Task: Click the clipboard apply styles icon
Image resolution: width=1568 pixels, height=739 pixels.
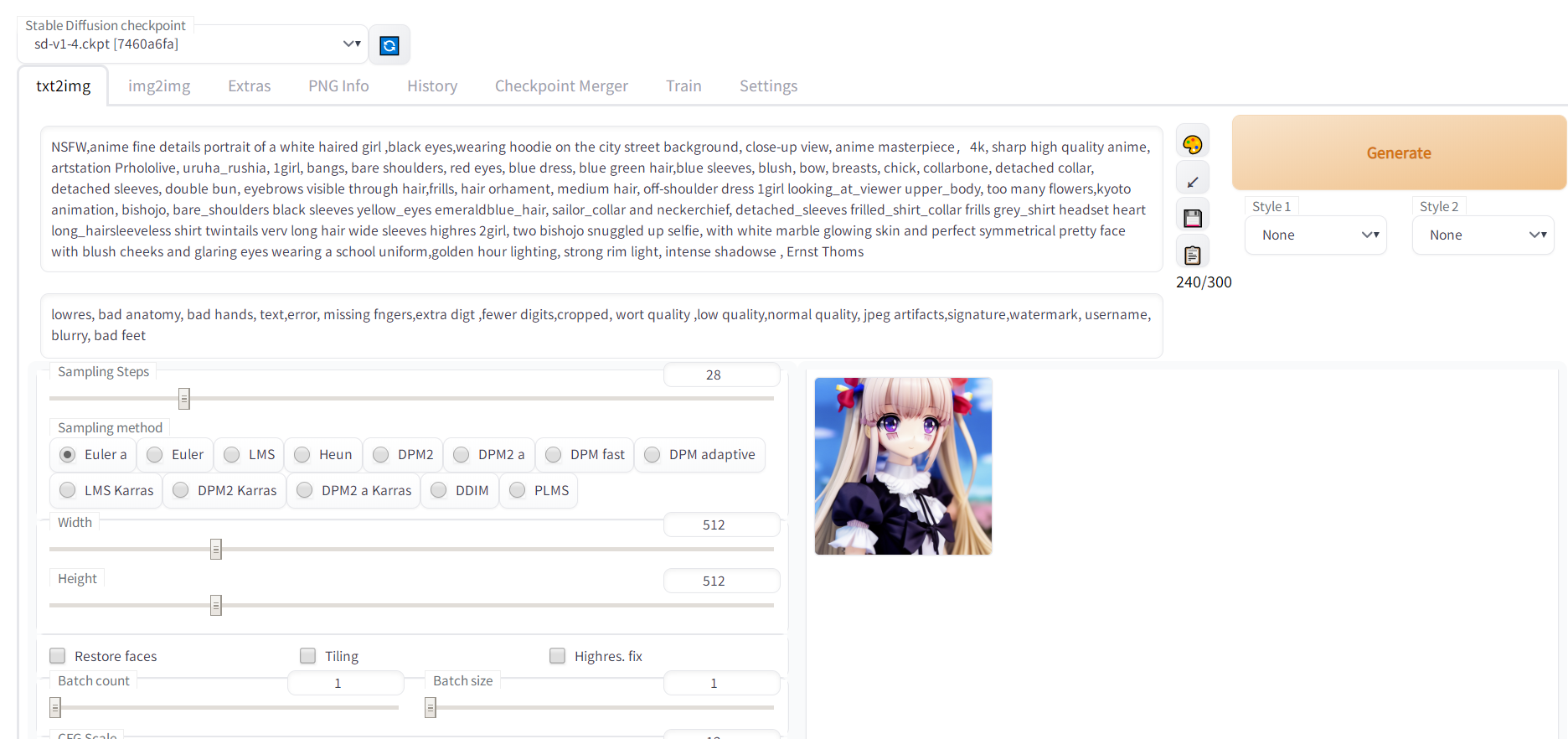Action: click(1193, 255)
